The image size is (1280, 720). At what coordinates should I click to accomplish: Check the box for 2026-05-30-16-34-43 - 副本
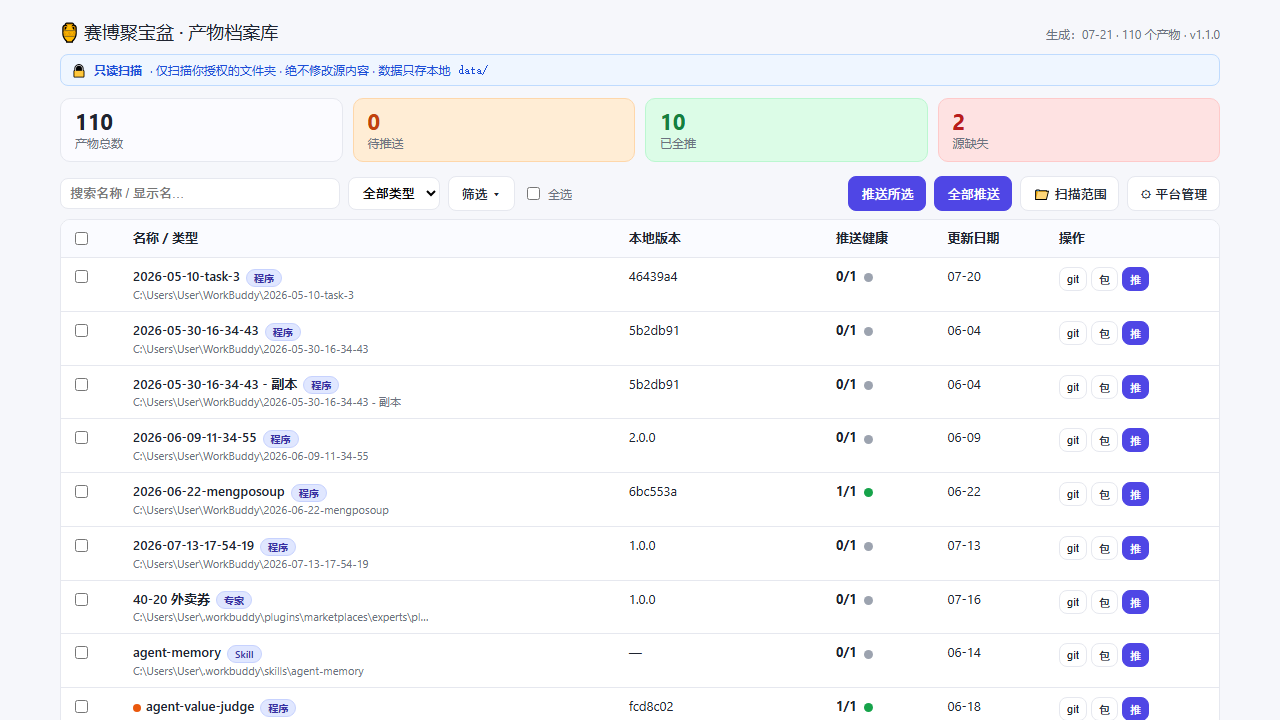point(82,384)
